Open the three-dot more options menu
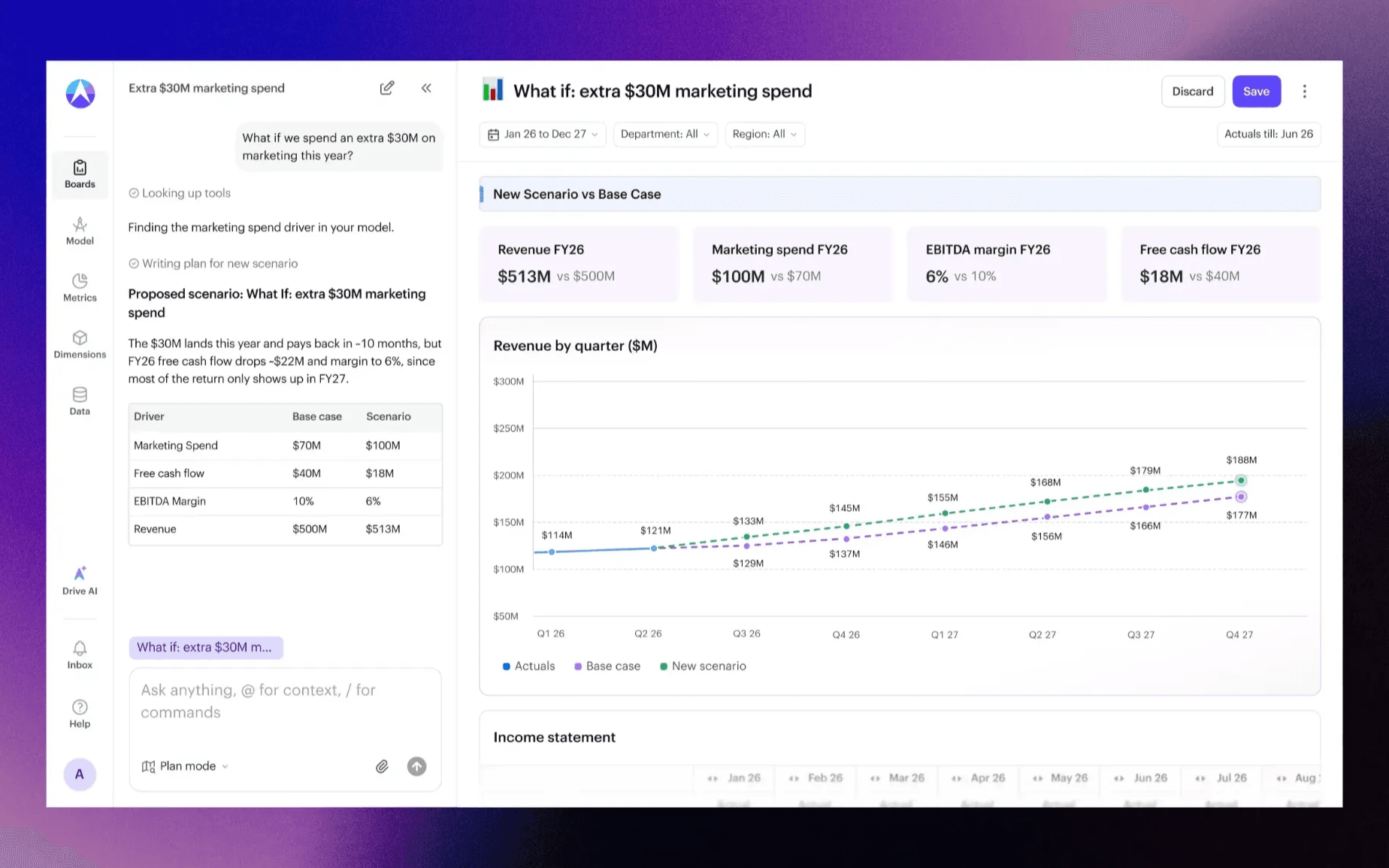1389x868 pixels. click(1305, 91)
